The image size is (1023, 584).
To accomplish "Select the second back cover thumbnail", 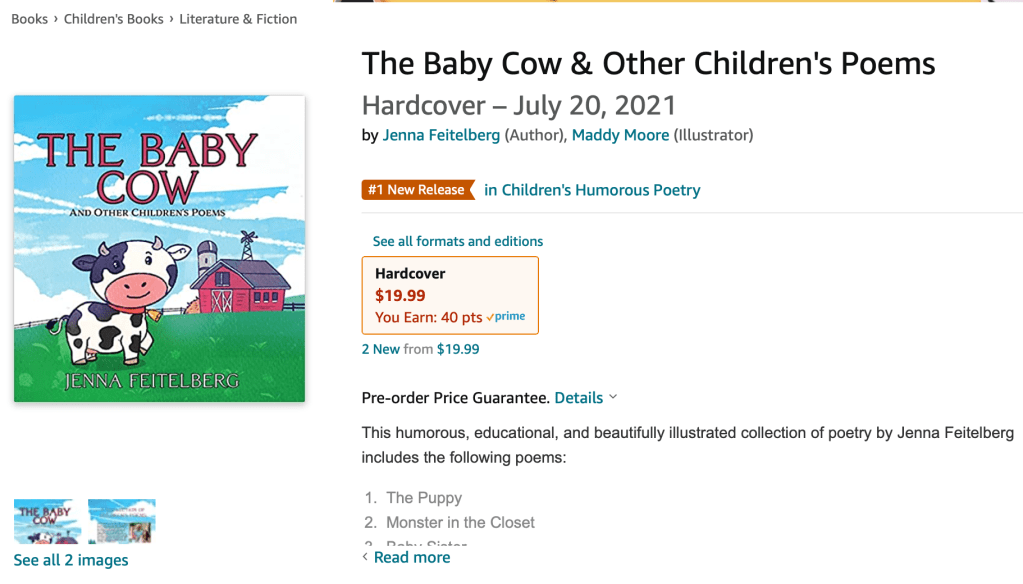I will (x=122, y=521).
